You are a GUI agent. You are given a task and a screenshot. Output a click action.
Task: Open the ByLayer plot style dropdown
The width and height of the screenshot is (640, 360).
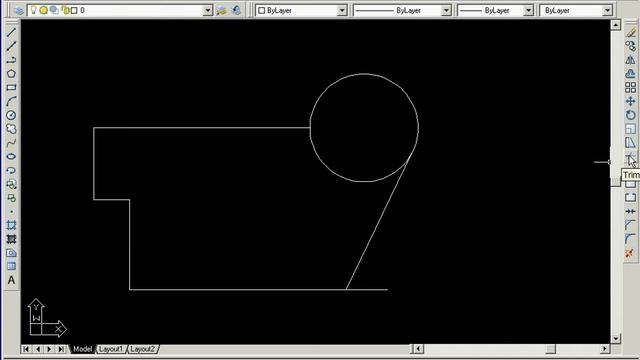(x=607, y=10)
